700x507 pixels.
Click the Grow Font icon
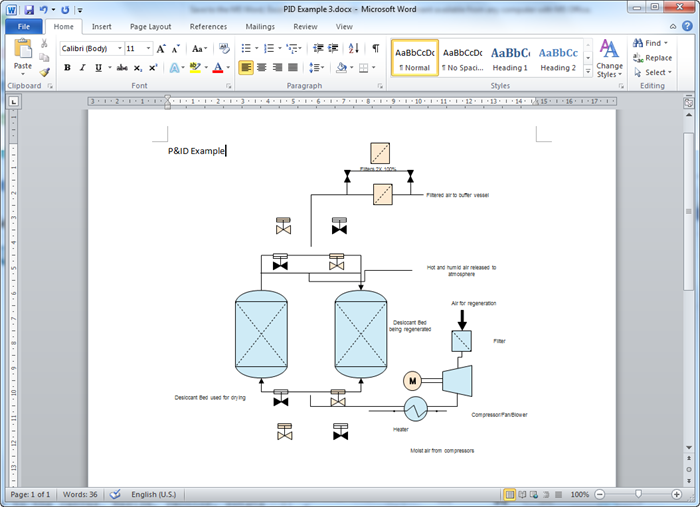[x=160, y=48]
